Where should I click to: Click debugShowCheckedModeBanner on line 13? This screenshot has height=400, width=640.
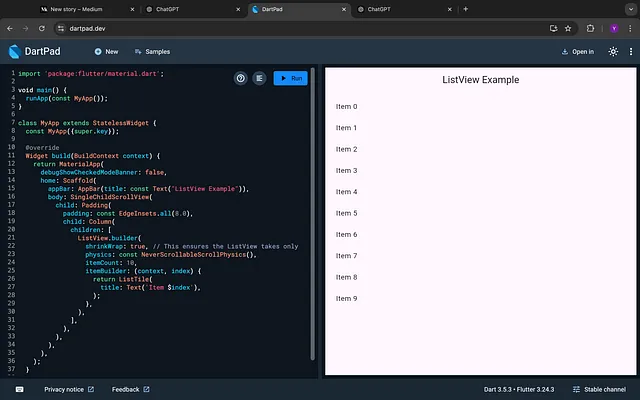coord(89,173)
